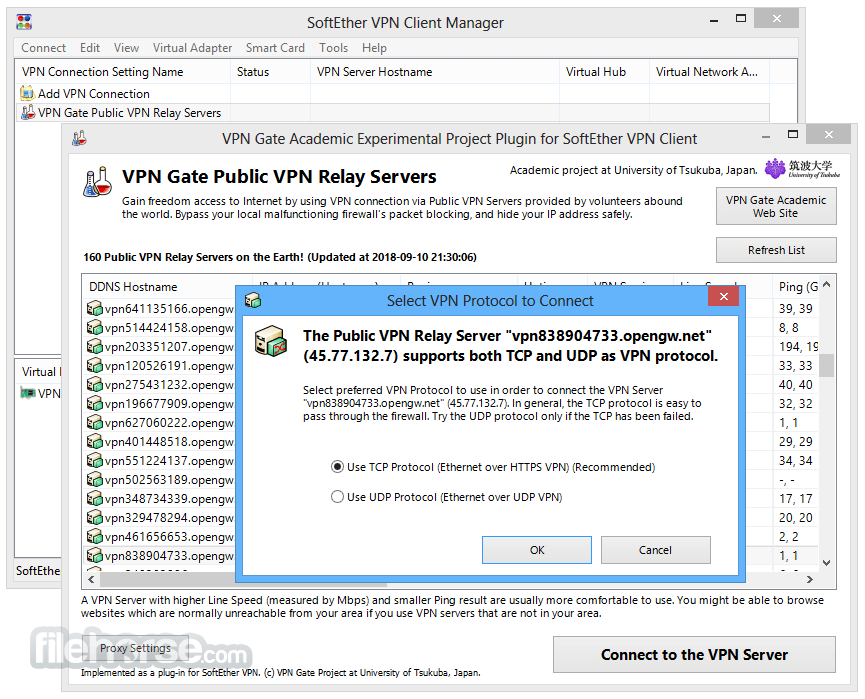Click the vertical scrollbar thumb in server list

tap(826, 366)
